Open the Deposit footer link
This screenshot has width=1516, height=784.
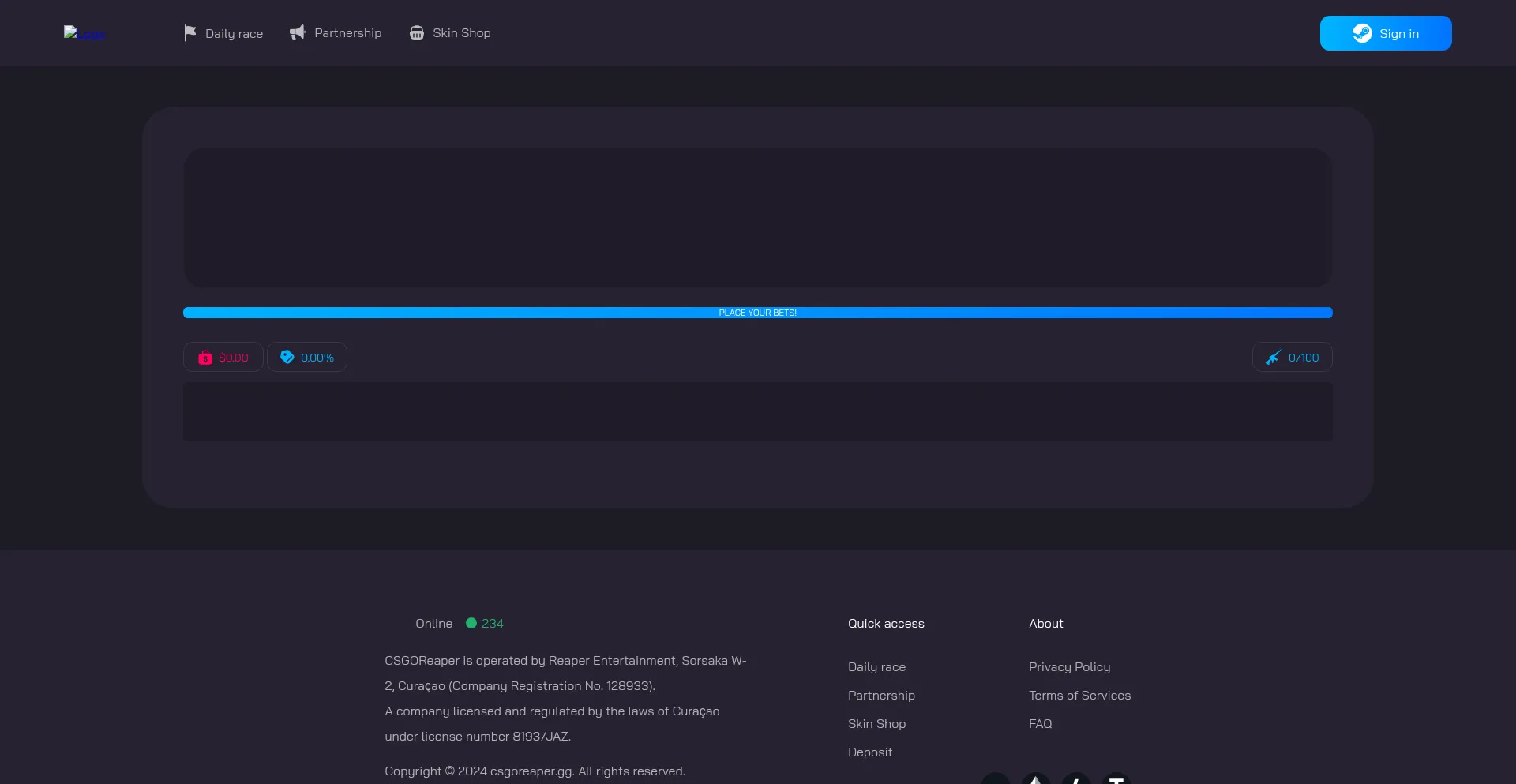[x=870, y=752]
